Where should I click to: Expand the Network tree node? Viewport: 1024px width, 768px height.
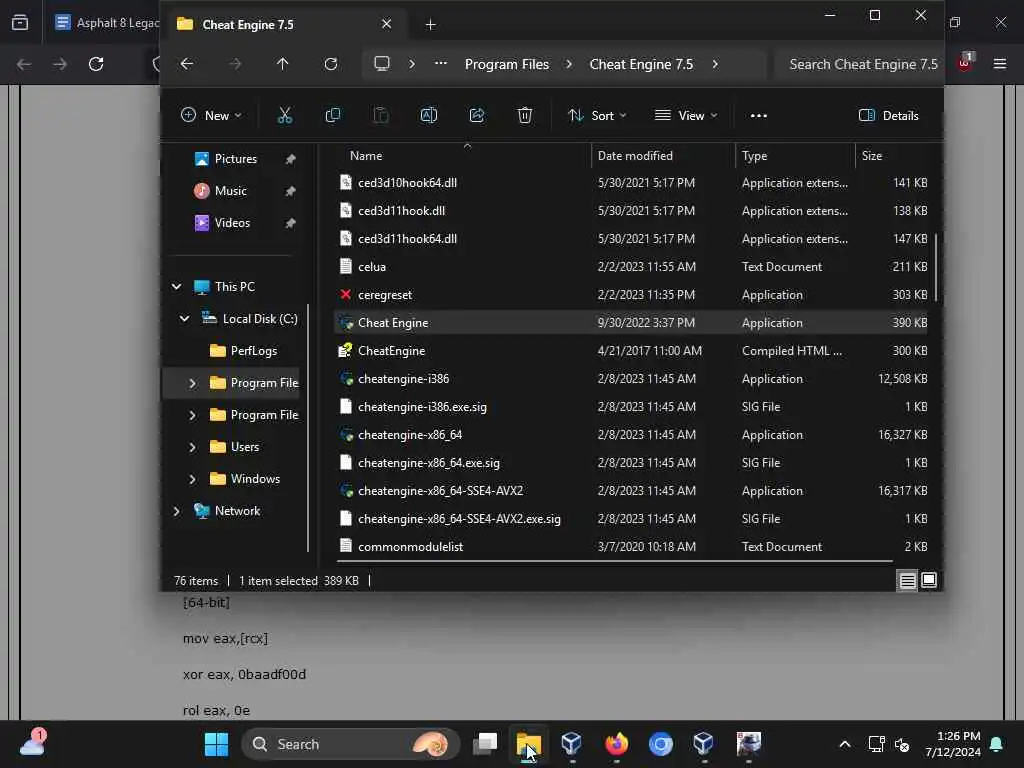point(176,511)
